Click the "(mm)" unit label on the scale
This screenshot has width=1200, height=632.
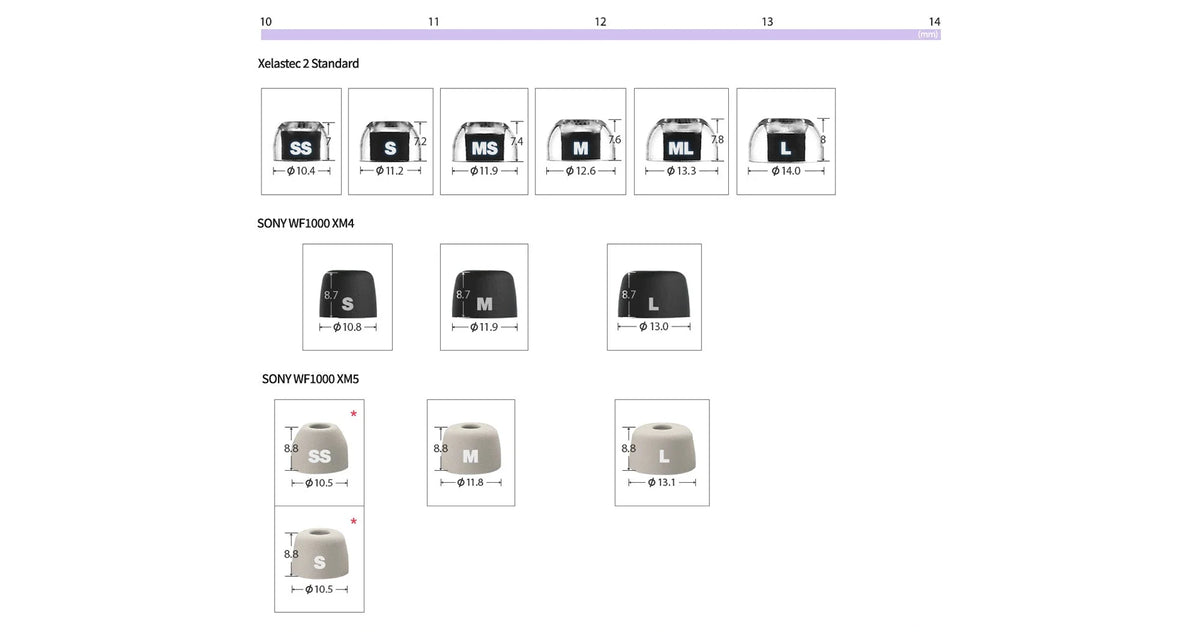tap(928, 34)
